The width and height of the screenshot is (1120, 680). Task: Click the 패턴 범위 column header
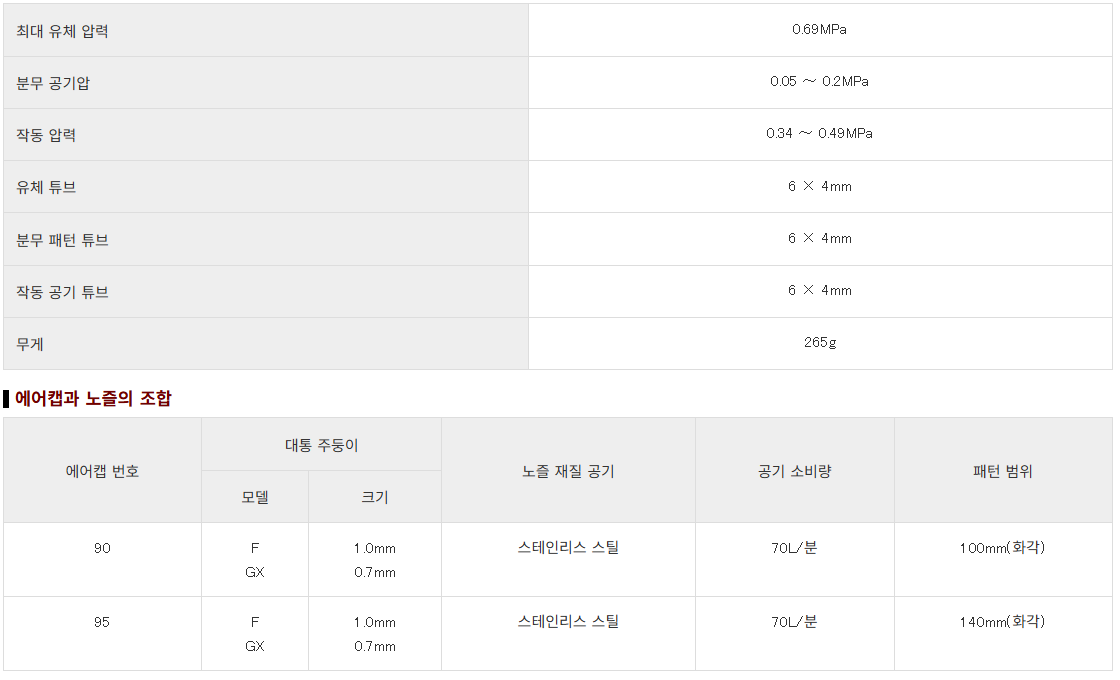(x=1002, y=471)
